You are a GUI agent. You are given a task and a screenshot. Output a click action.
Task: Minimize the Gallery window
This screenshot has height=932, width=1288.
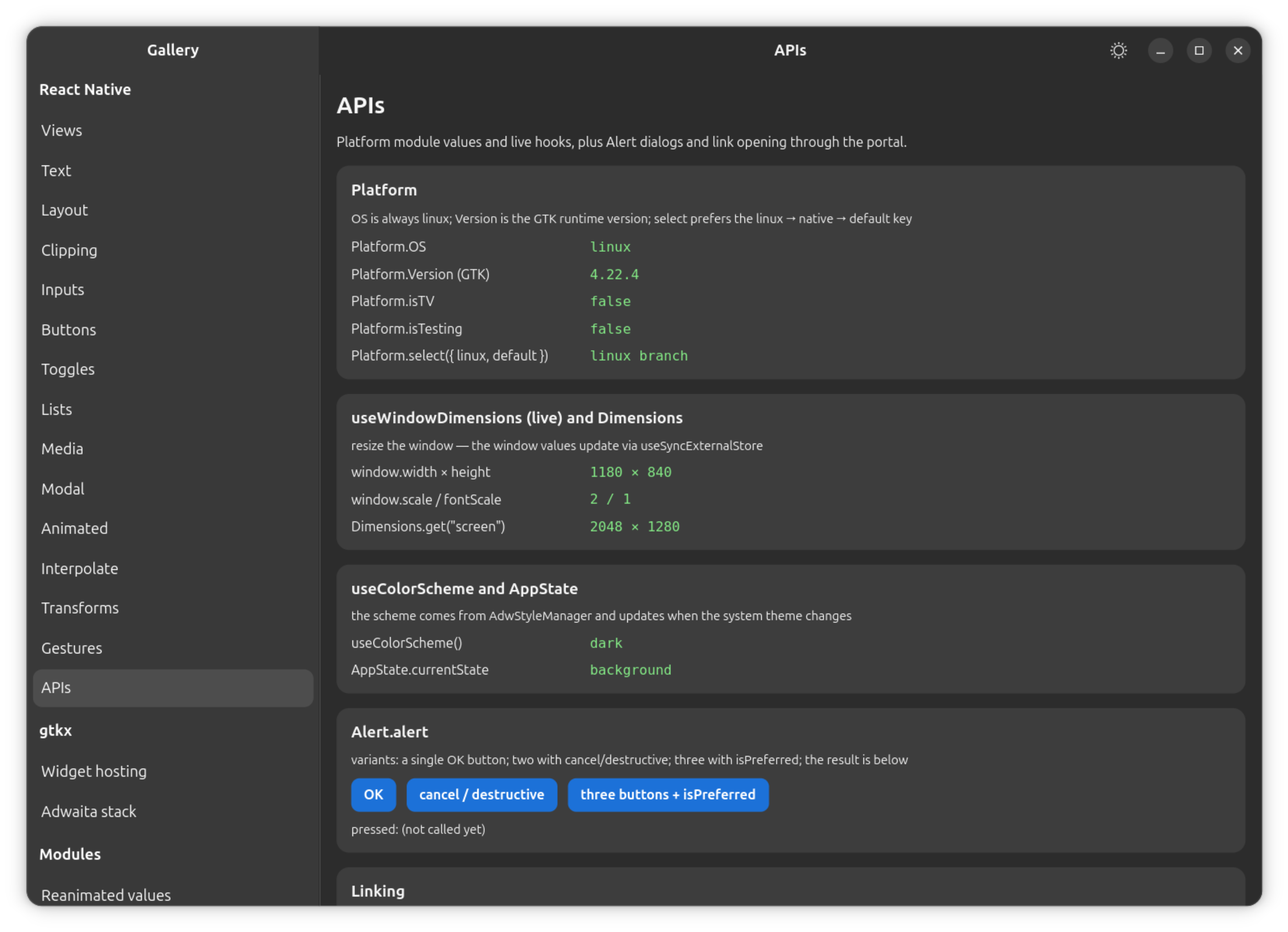(1160, 51)
